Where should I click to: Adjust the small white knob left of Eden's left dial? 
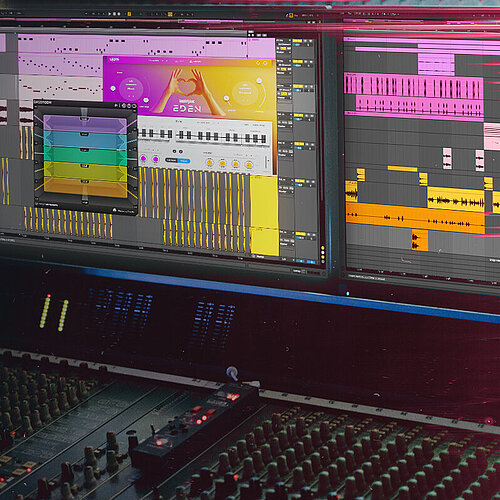click(x=113, y=89)
